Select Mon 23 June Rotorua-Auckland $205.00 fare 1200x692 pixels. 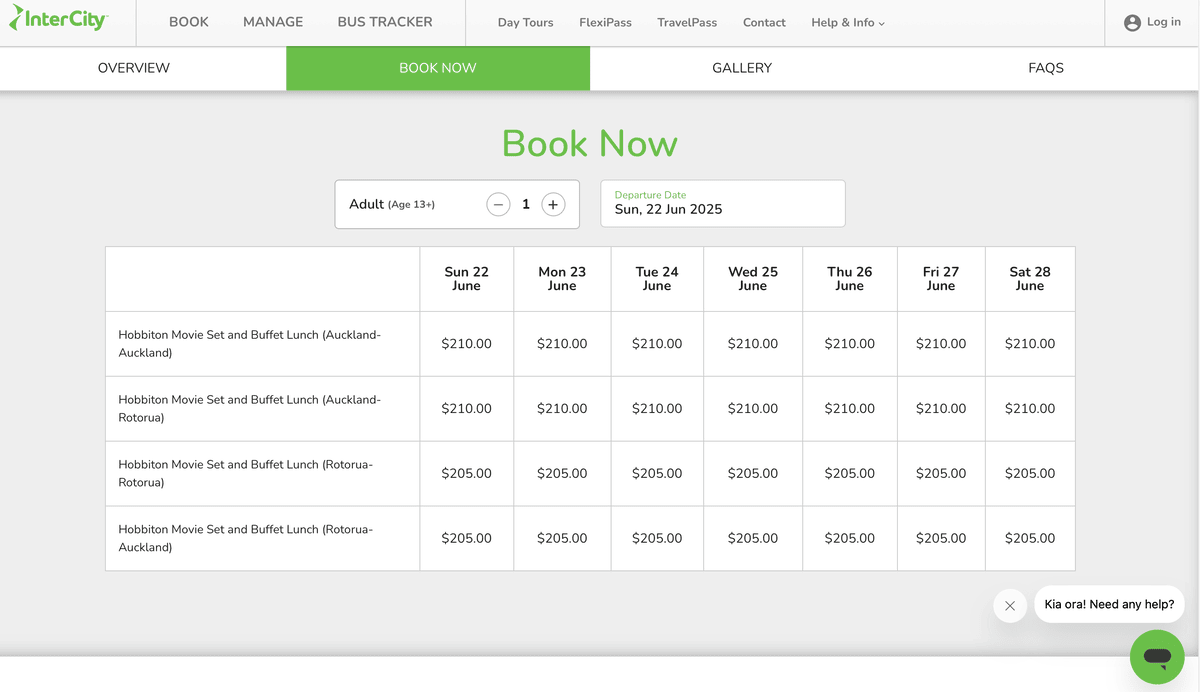pyautogui.click(x=562, y=539)
